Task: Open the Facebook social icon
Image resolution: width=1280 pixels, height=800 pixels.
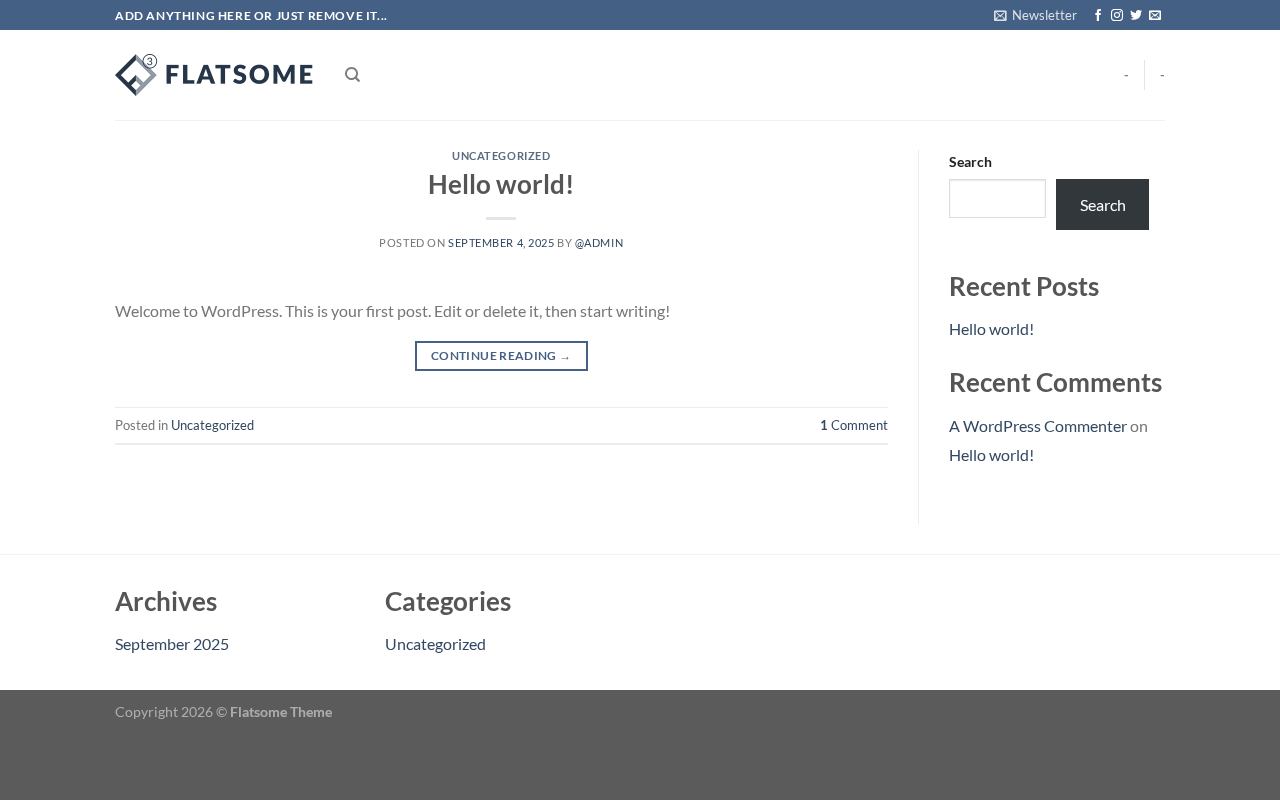Action: click(1098, 15)
